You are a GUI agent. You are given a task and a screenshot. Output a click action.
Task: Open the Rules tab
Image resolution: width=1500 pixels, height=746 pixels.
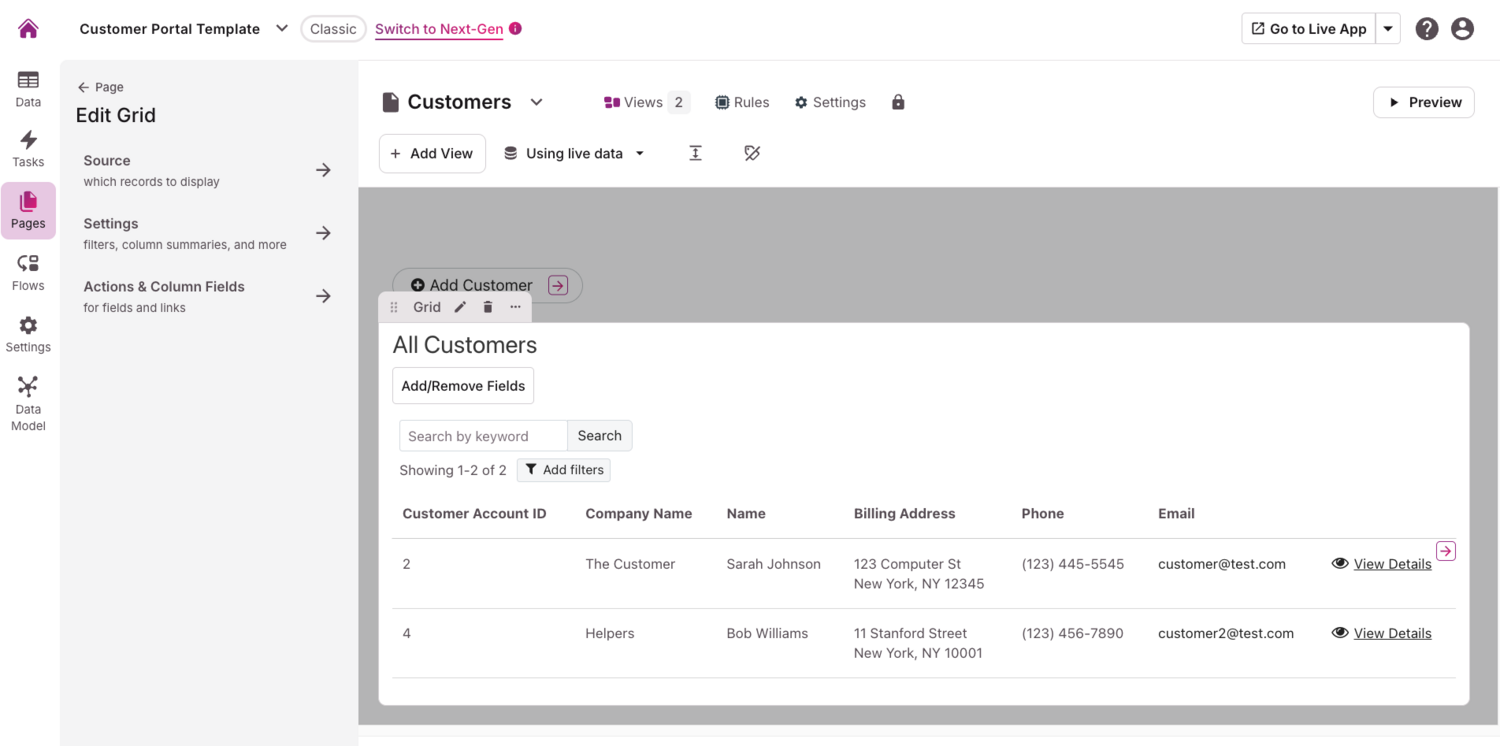click(742, 102)
